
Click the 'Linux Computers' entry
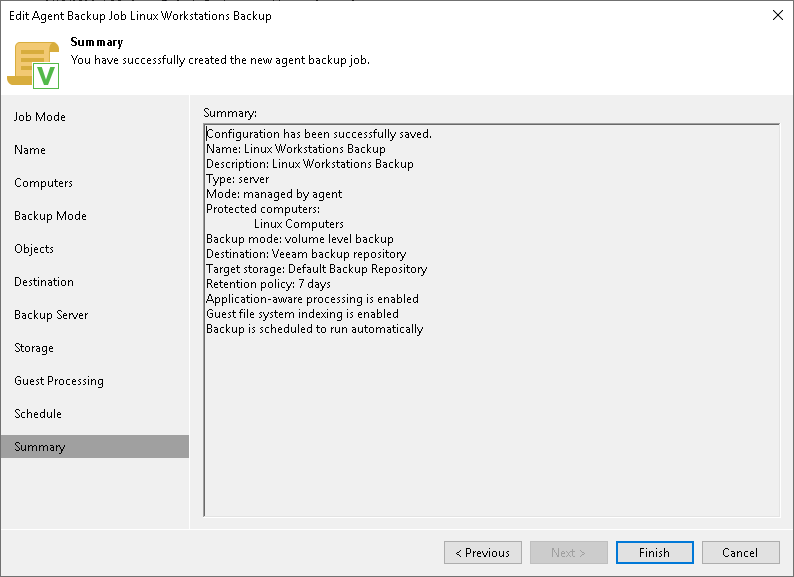pos(299,224)
